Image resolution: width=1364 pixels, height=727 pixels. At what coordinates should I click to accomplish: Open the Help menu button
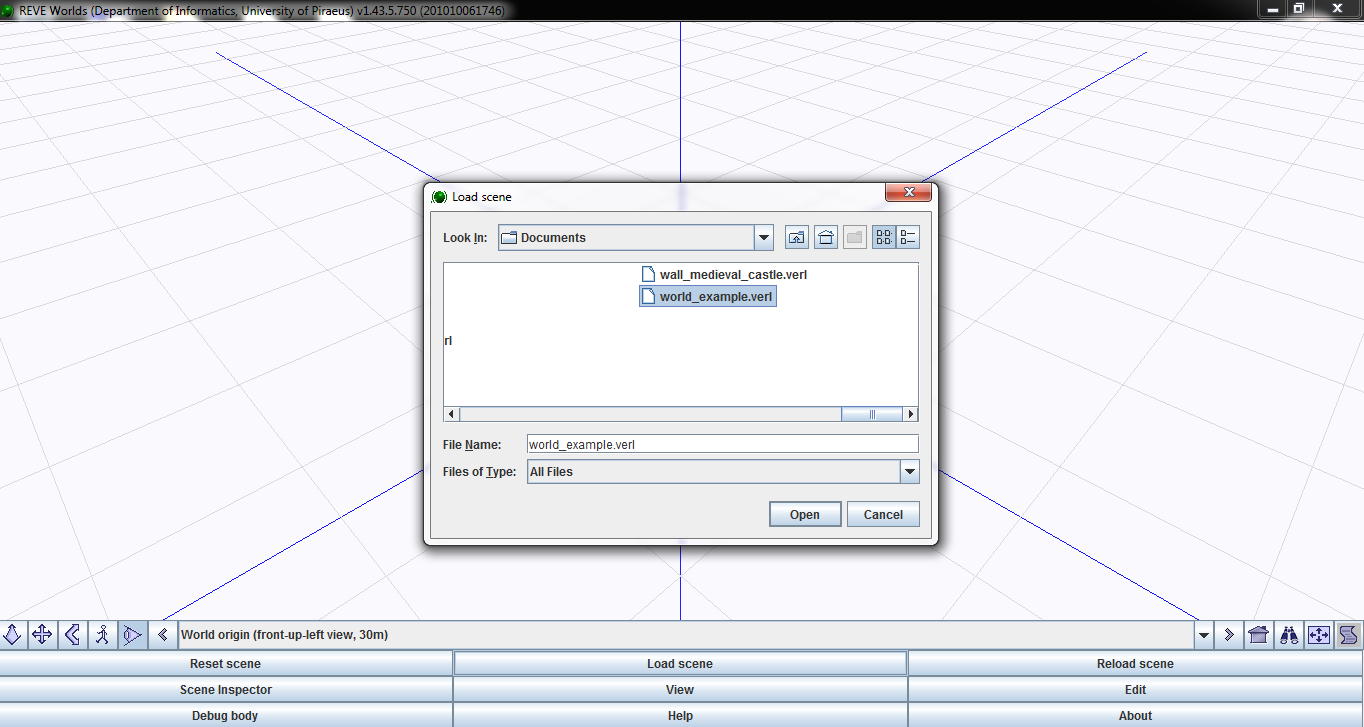click(680, 716)
